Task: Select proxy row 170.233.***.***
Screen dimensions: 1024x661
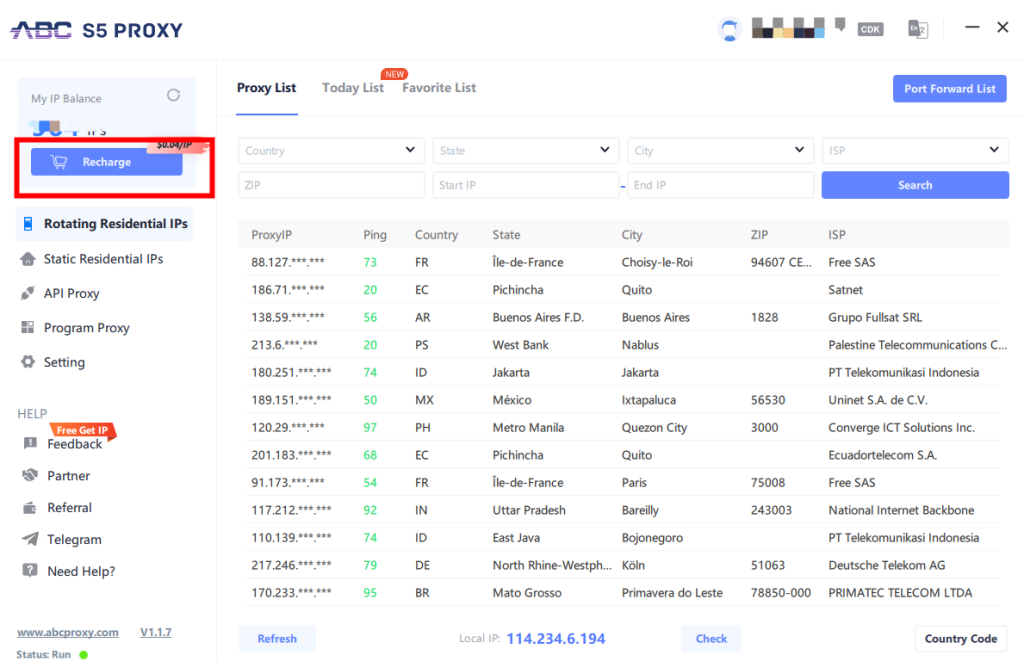Action: pyautogui.click(x=623, y=592)
